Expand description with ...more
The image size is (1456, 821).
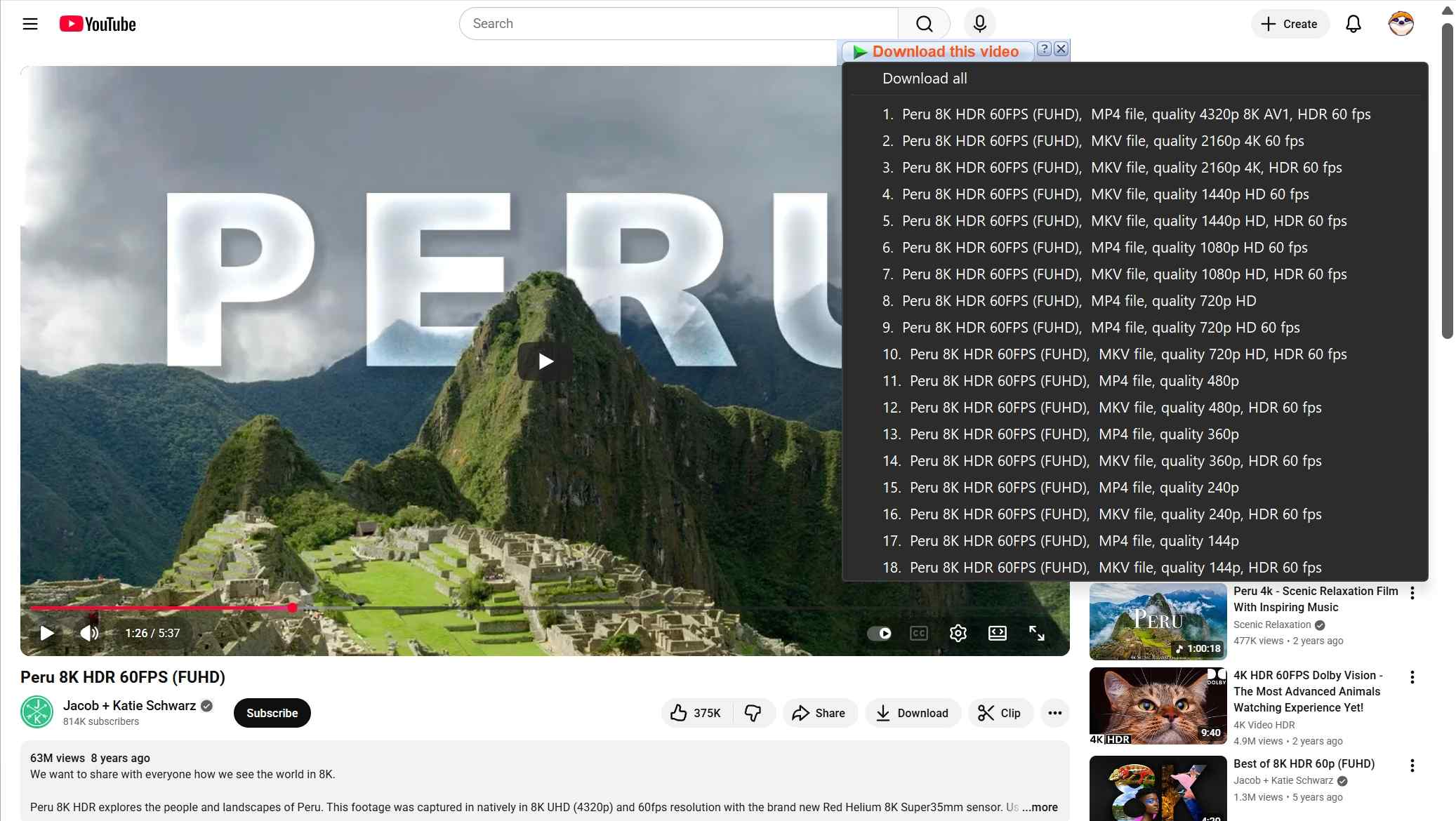coord(1040,807)
